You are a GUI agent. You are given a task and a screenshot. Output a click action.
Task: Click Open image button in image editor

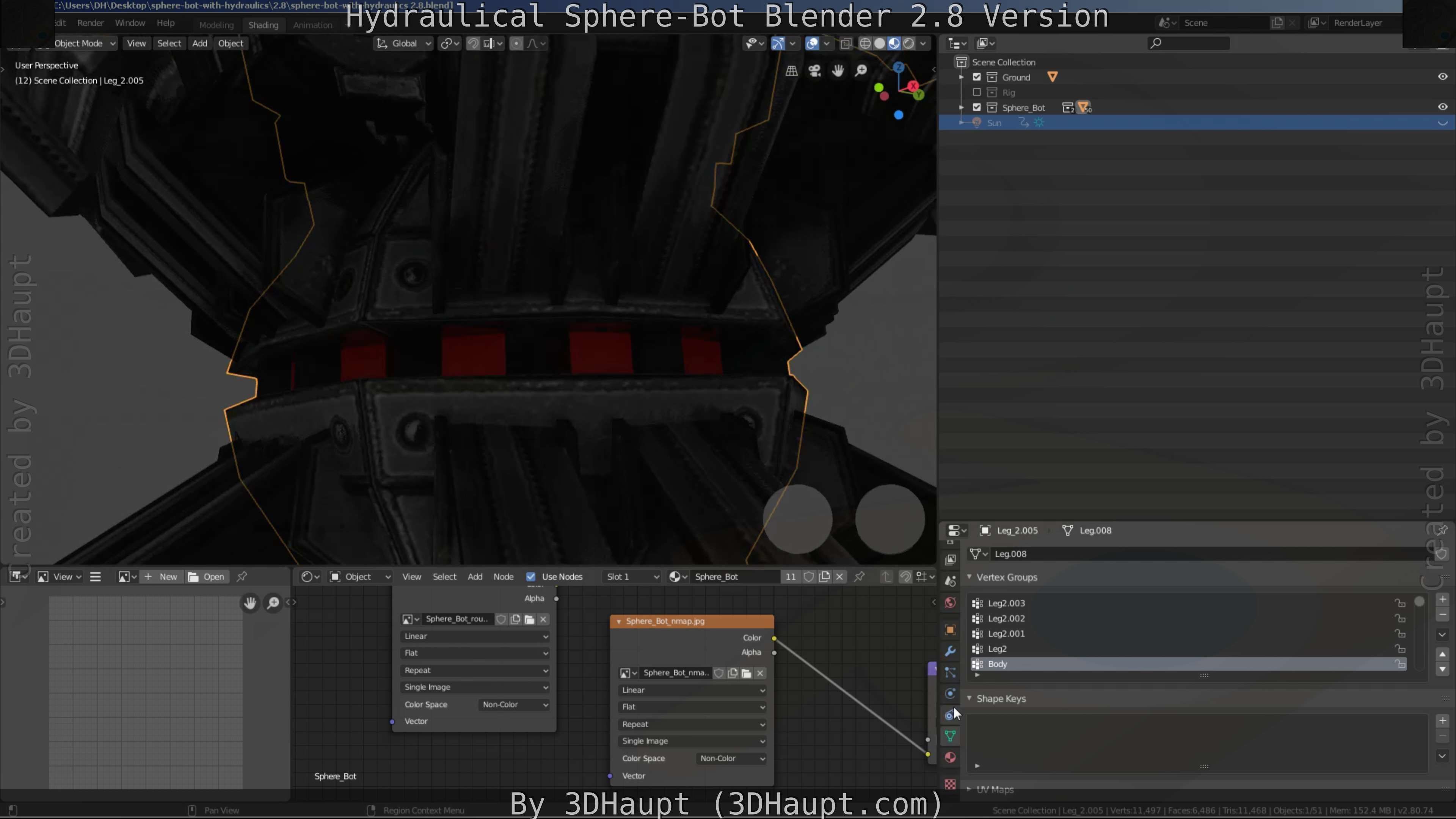pyautogui.click(x=207, y=576)
